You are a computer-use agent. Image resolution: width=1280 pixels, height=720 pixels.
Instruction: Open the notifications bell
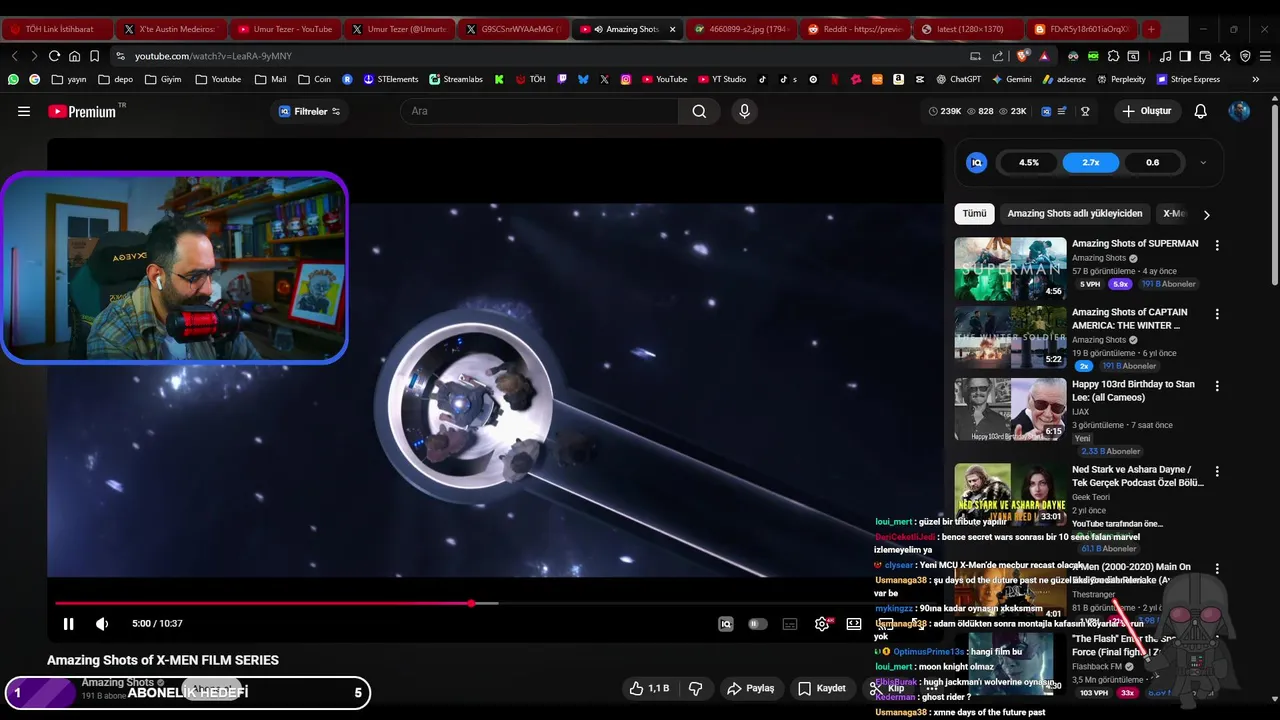(1200, 111)
